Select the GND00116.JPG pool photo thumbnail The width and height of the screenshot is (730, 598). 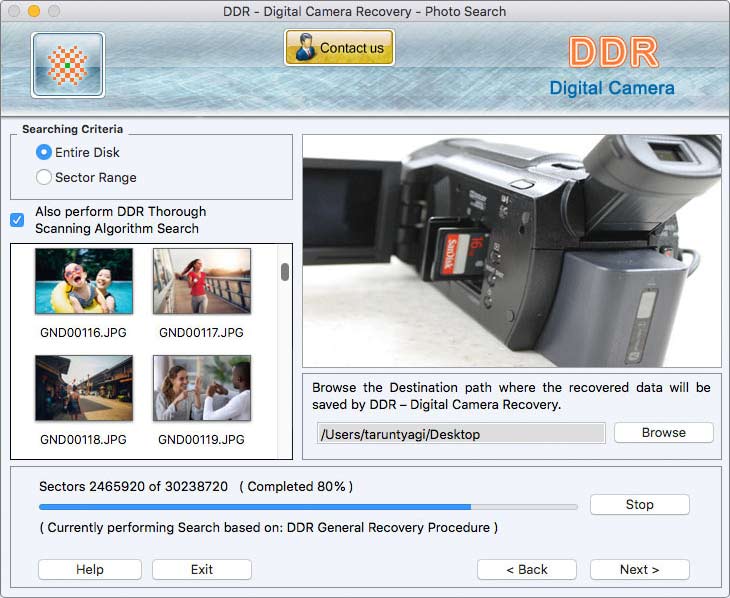coord(84,281)
